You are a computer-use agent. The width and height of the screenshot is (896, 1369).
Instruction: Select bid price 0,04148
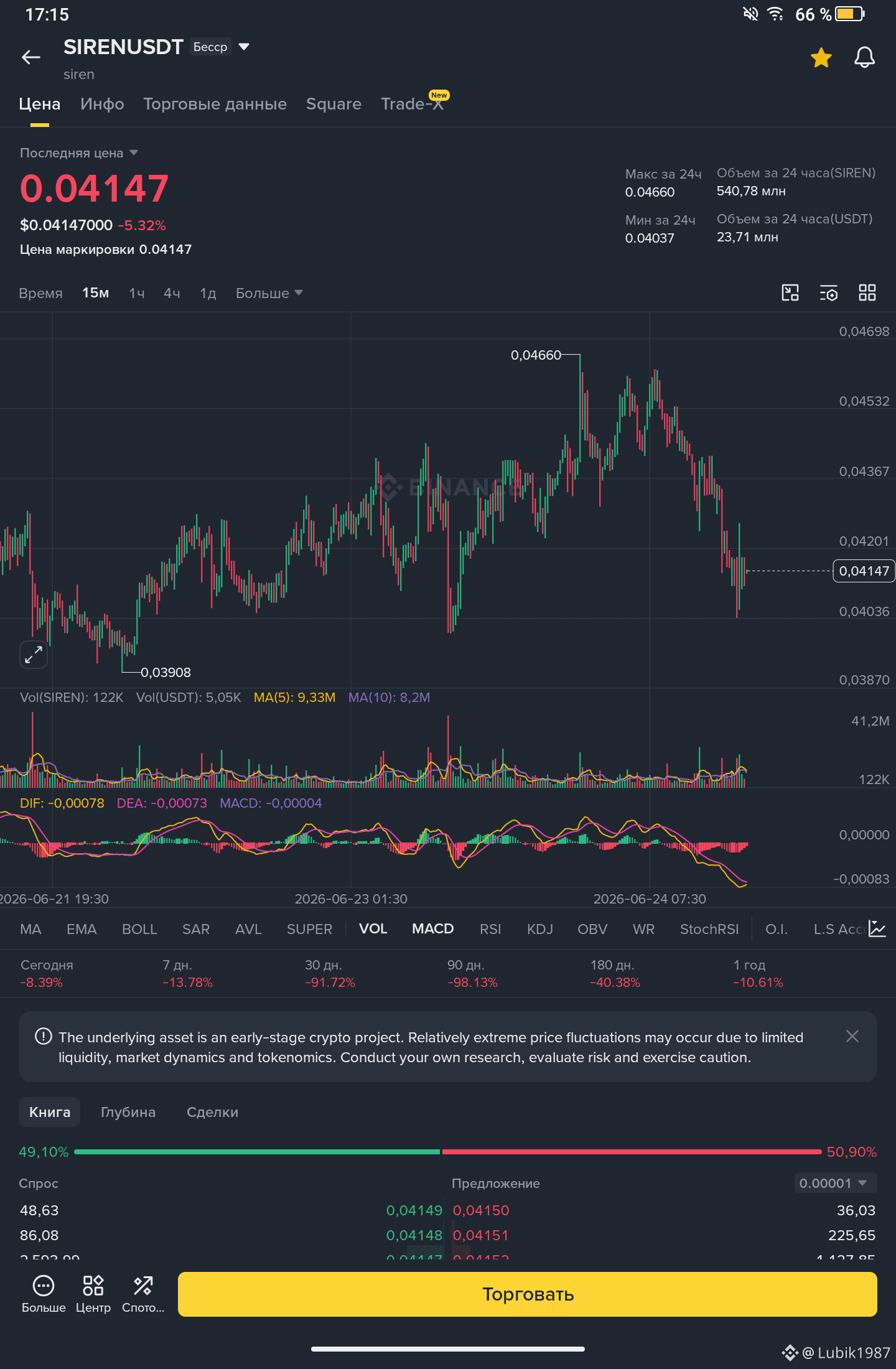coord(414,1235)
